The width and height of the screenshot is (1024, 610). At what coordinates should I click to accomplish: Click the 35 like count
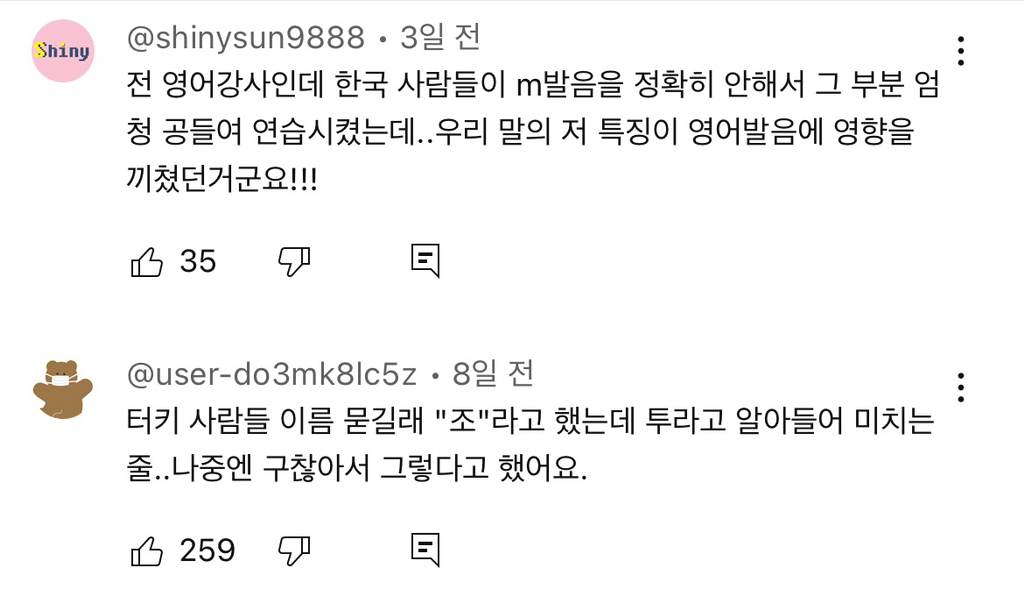[x=198, y=262]
